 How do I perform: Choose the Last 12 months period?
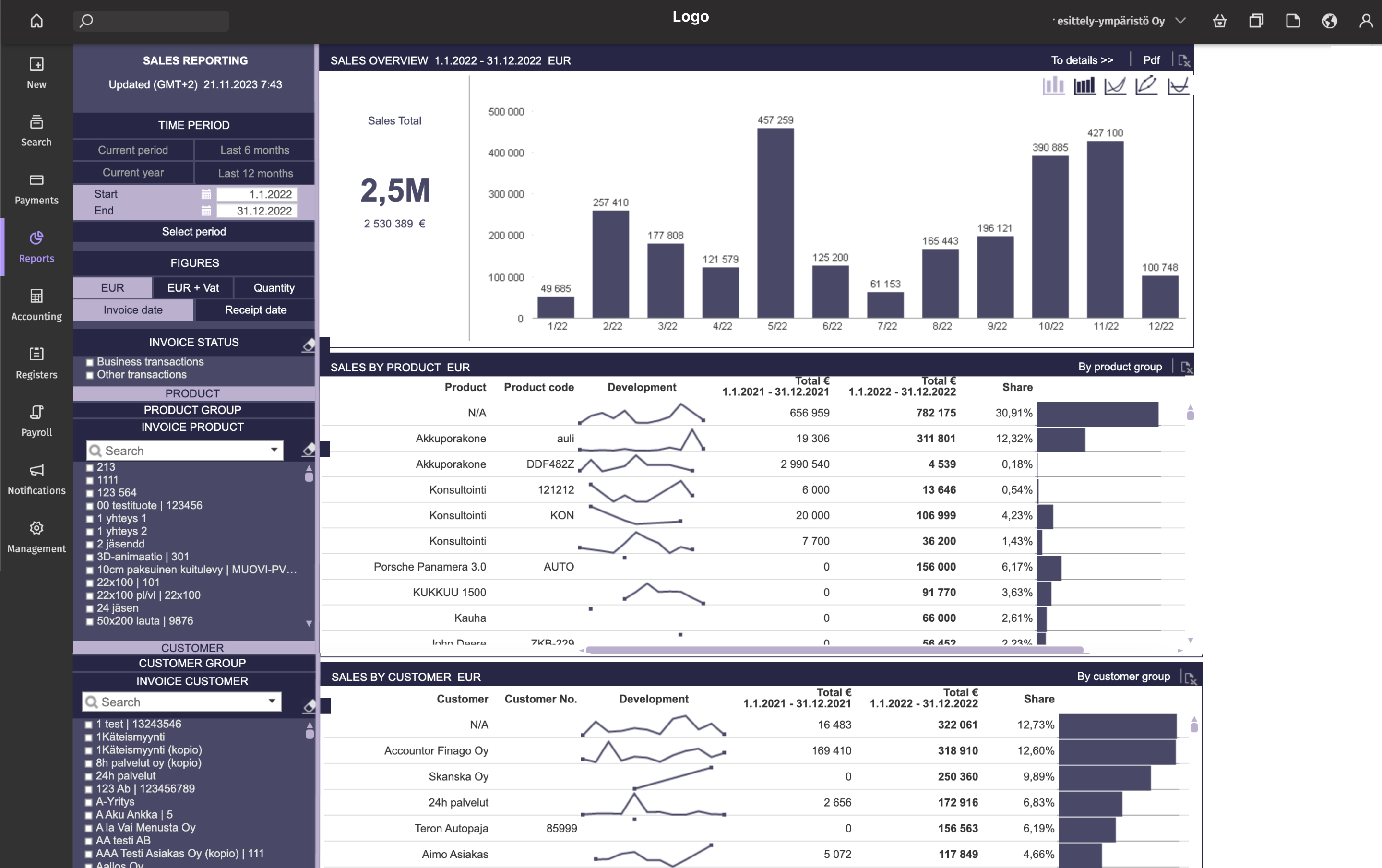(x=255, y=173)
